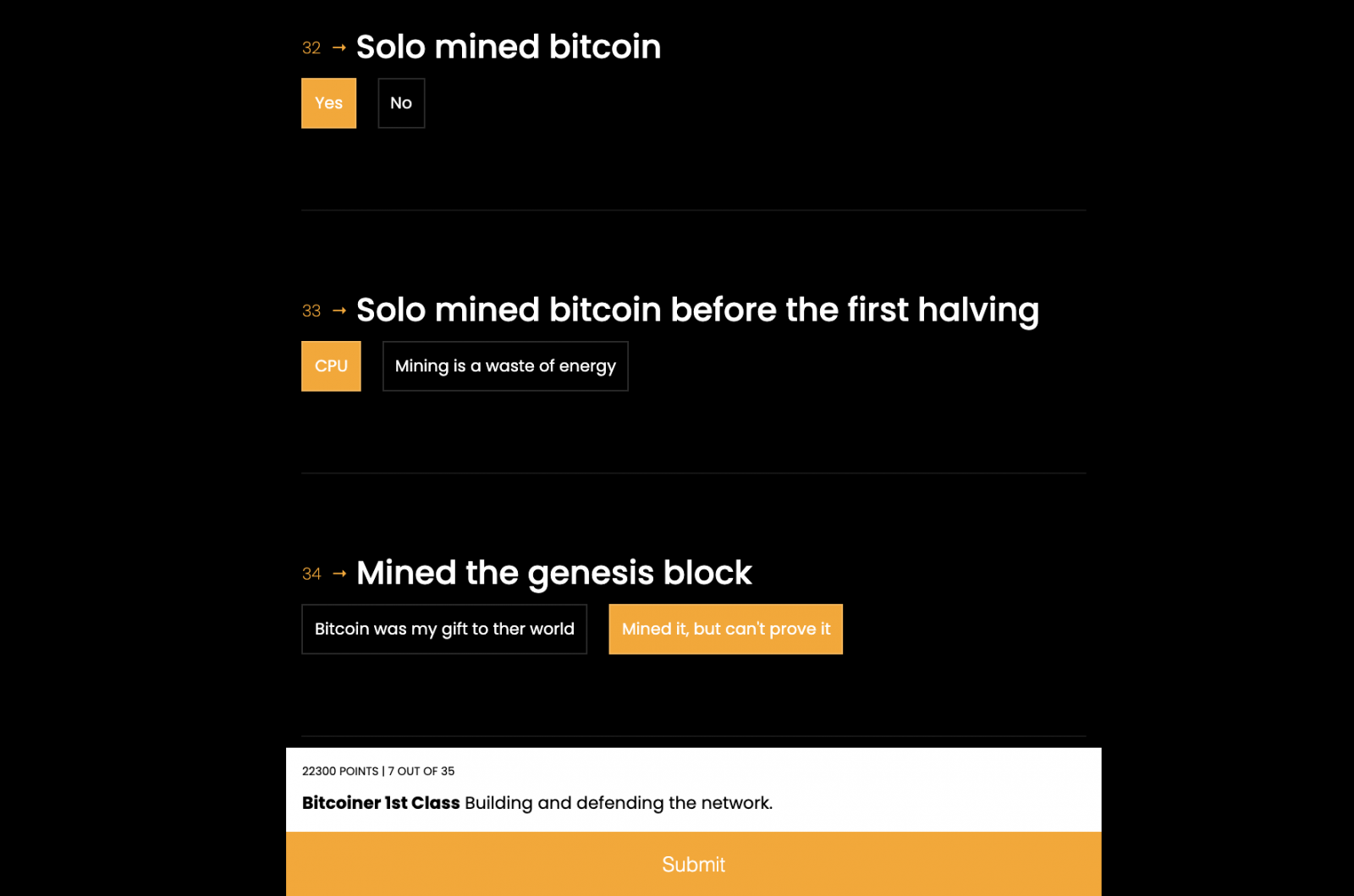Viewport: 1354px width, 896px height.
Task: Click question number 32
Action: (311, 48)
